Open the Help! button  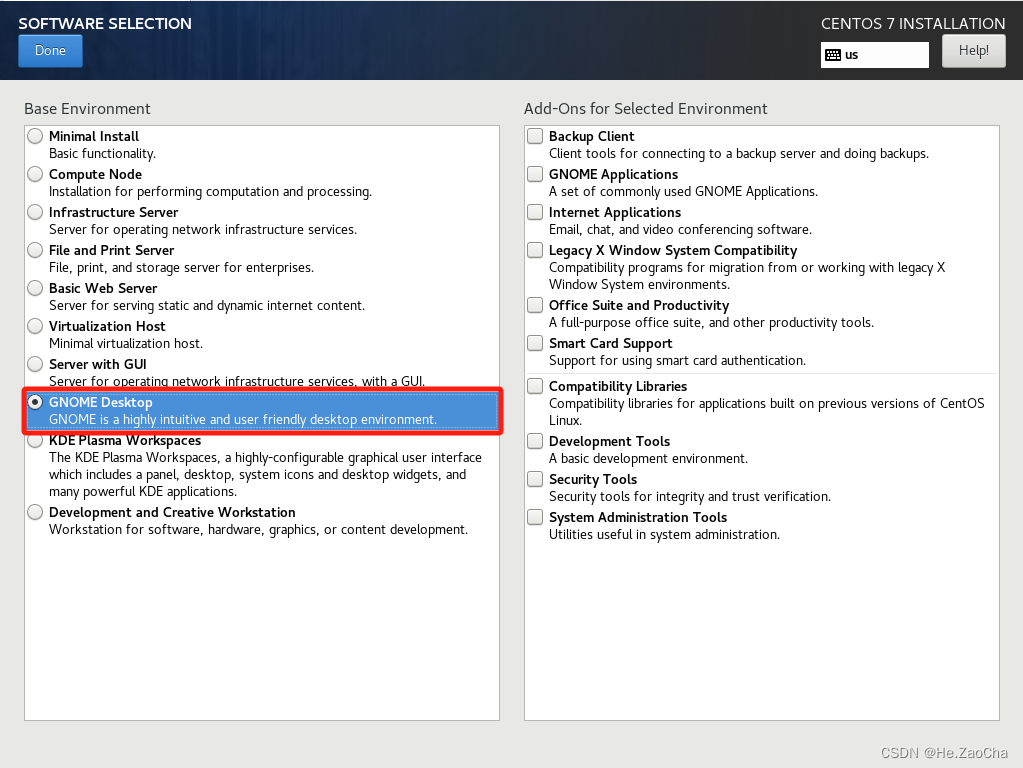pyautogui.click(x=973, y=51)
